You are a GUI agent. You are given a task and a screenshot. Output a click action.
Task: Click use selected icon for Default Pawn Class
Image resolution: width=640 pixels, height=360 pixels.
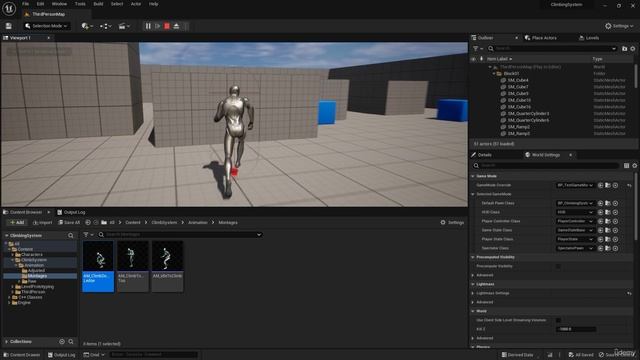tap(600, 203)
